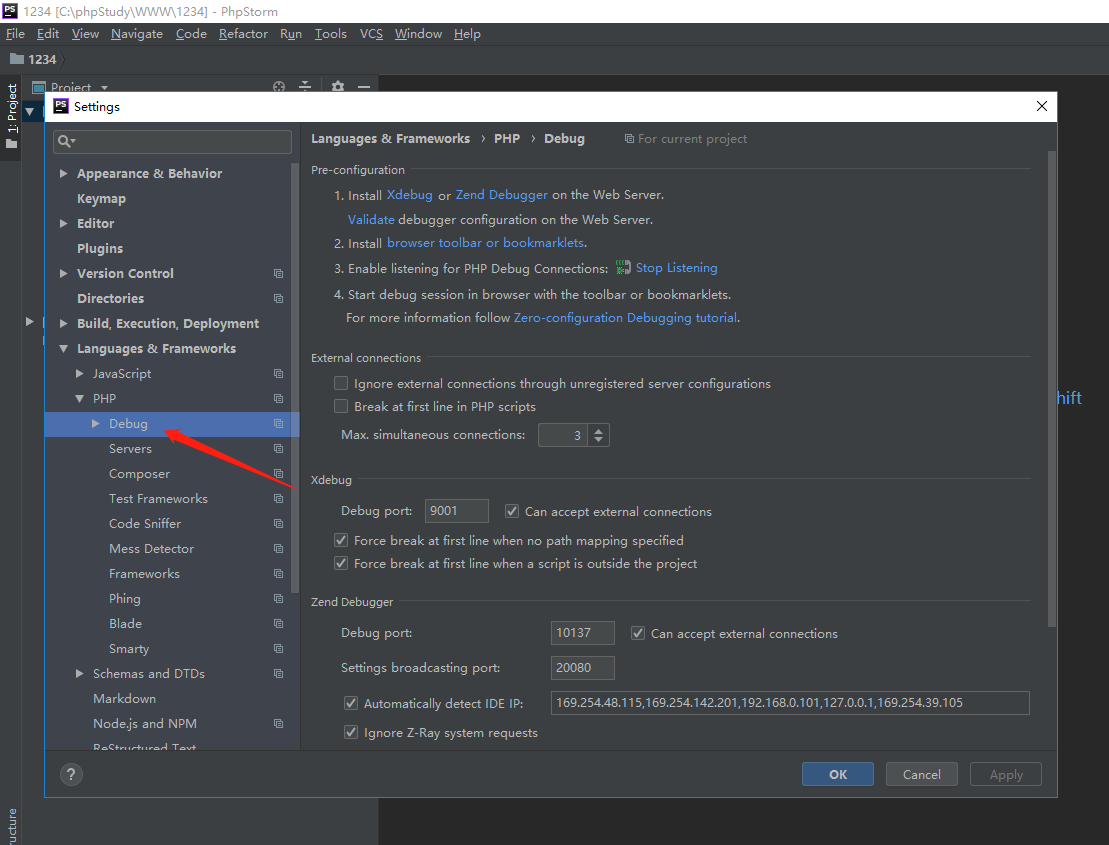Click the Xdebug install link
This screenshot has width=1109, height=845.
pyautogui.click(x=410, y=194)
